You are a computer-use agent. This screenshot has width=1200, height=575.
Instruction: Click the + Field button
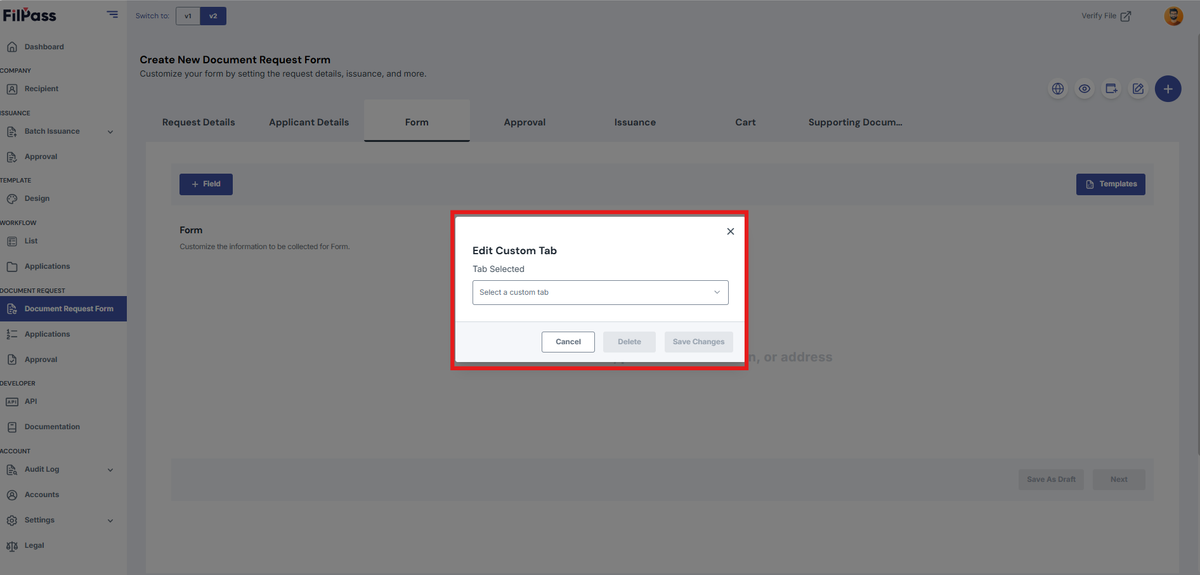click(x=206, y=184)
